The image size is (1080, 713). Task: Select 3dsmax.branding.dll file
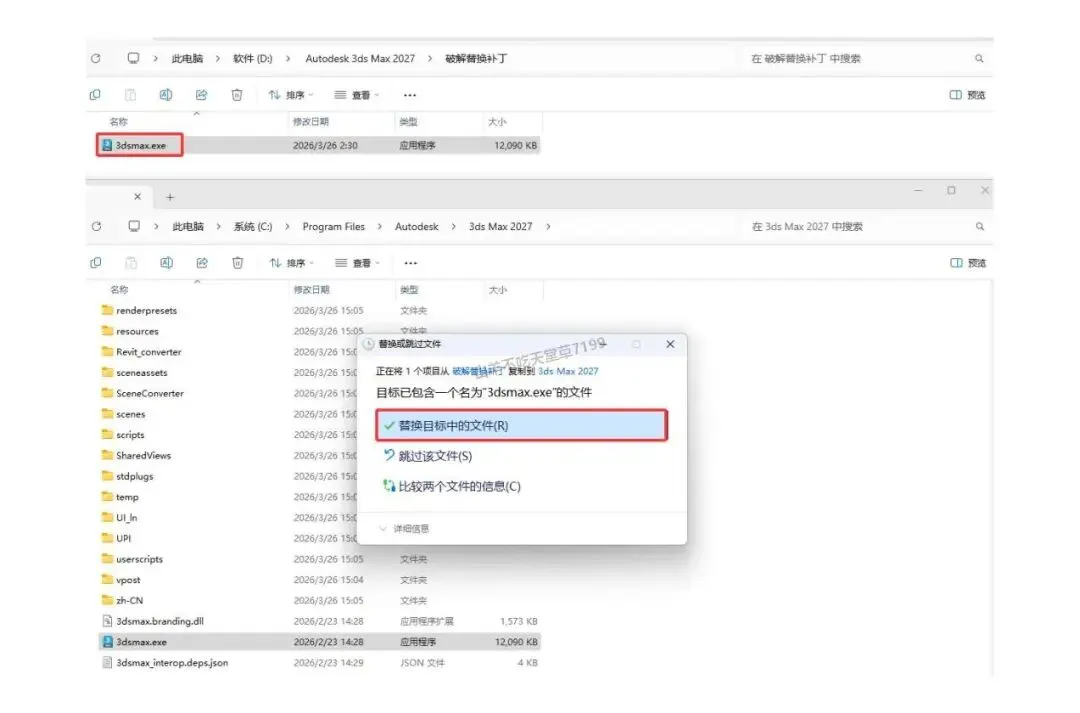[160, 621]
